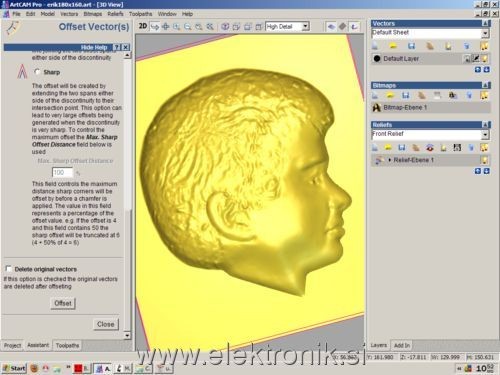Switch to the 2D view button

(143, 26)
